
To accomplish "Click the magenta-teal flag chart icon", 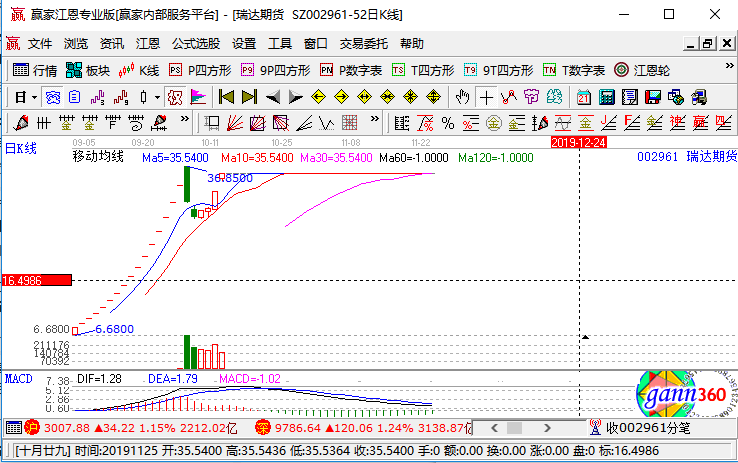I will 198,97.
